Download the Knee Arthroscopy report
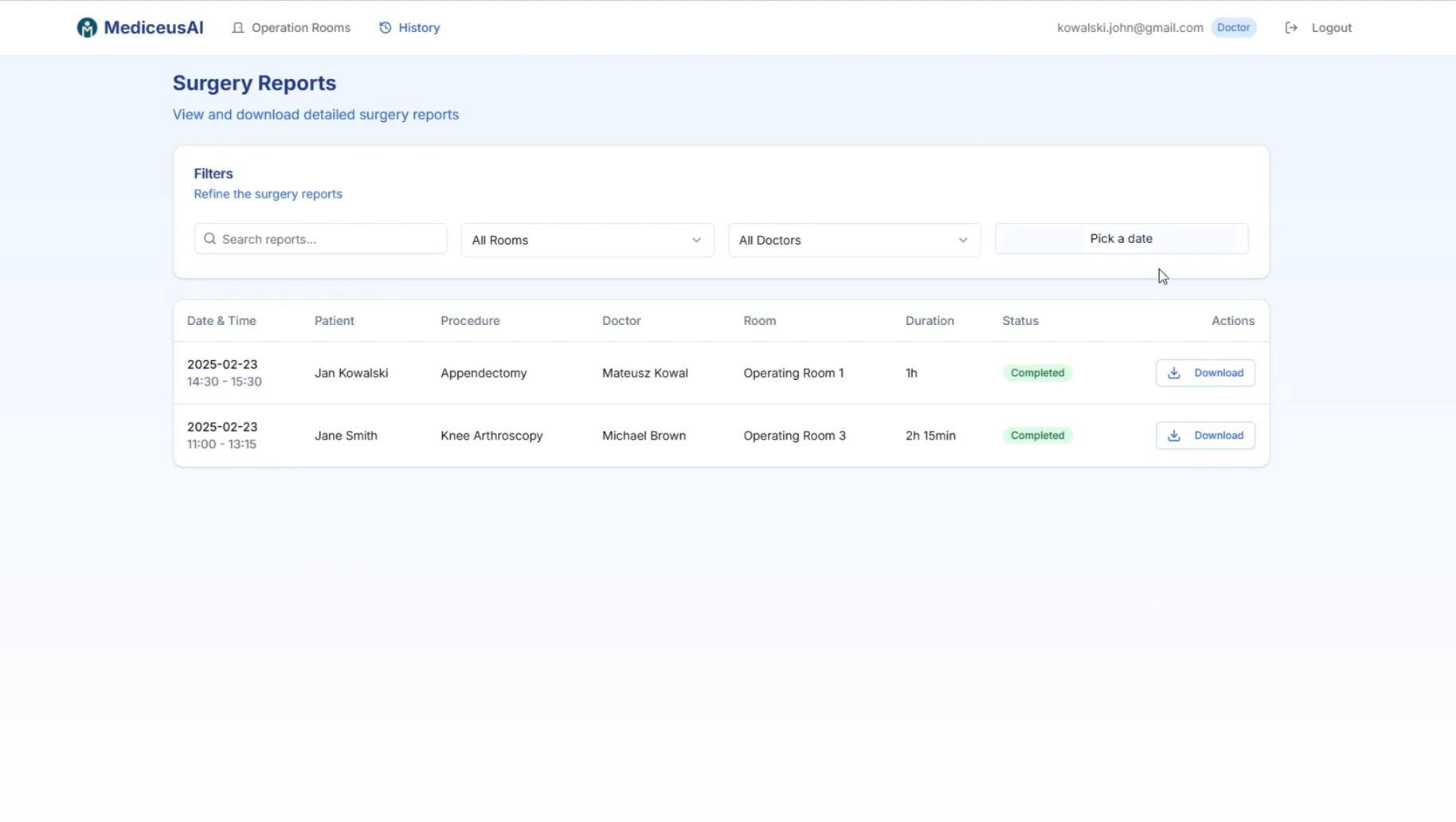This screenshot has width=1456, height=822. coord(1205,436)
